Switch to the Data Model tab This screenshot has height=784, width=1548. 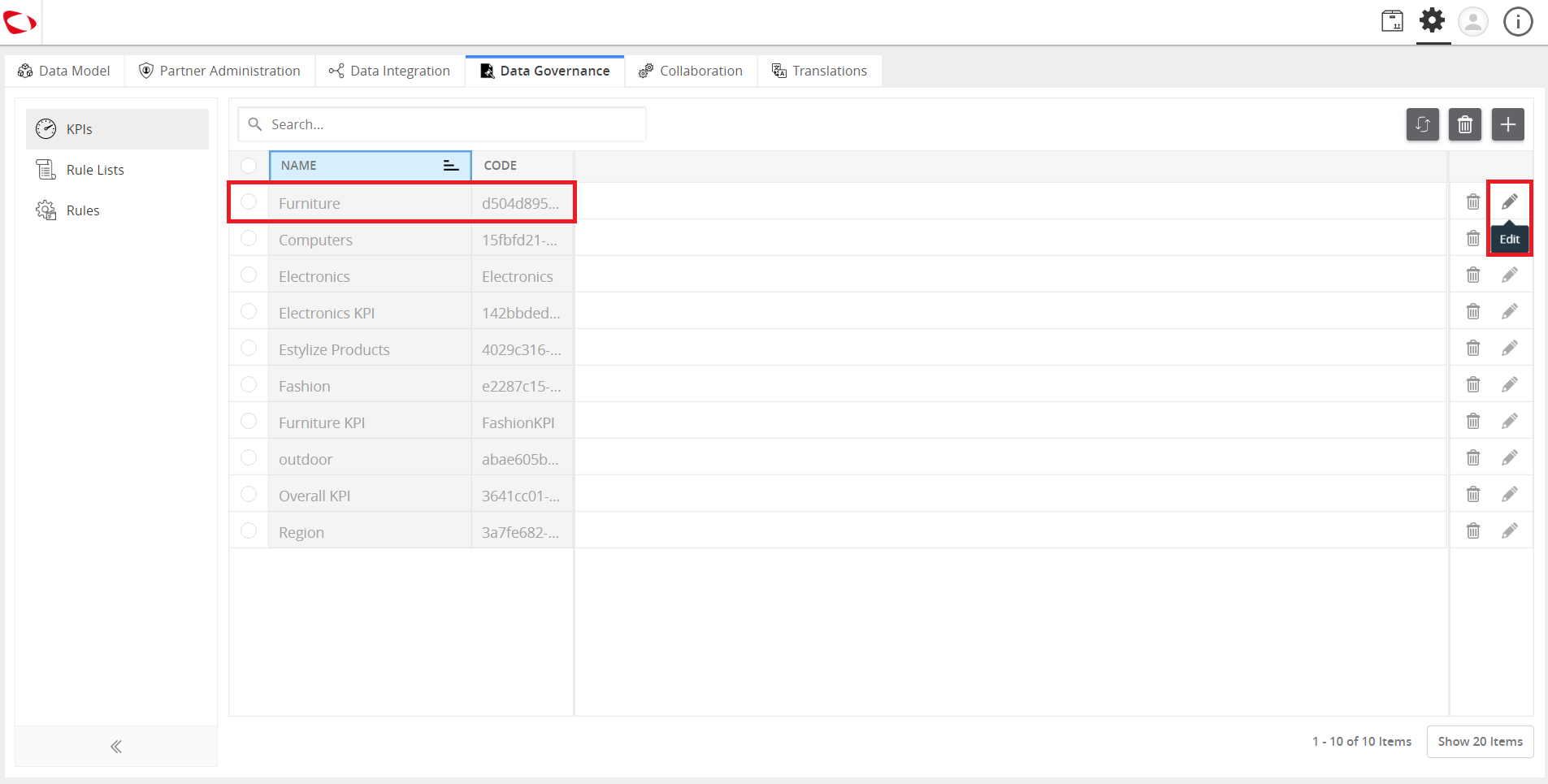(x=64, y=71)
